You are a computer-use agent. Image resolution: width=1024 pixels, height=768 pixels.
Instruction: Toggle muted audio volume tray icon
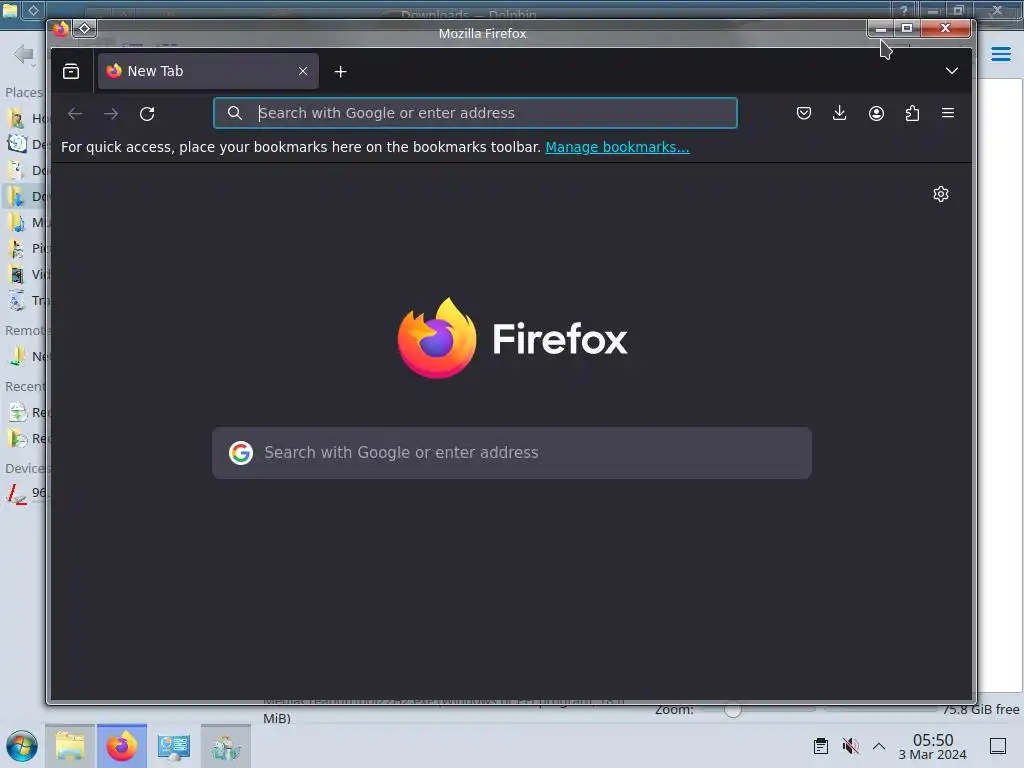pyautogui.click(x=850, y=746)
